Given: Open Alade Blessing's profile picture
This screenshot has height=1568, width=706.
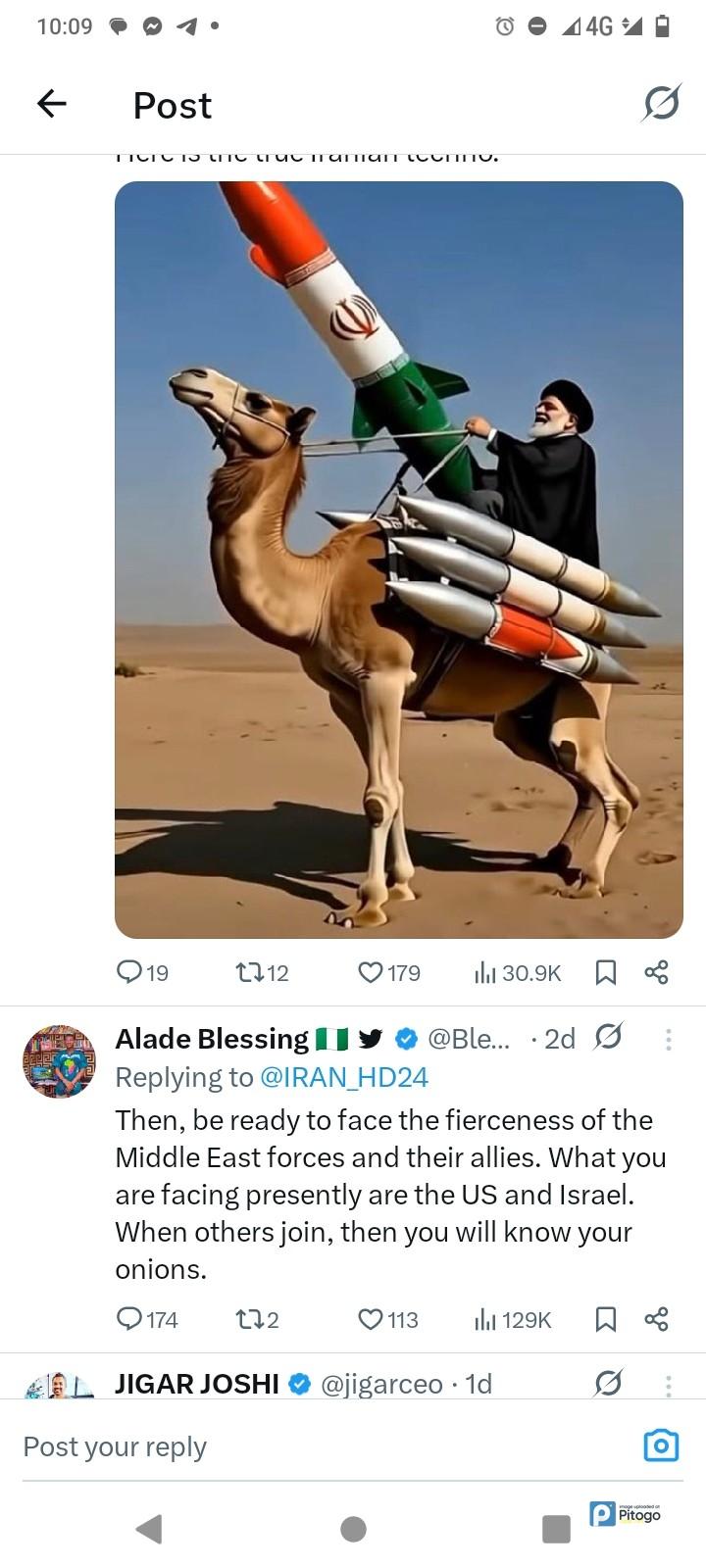Looking at the screenshot, I should pos(59,1061).
